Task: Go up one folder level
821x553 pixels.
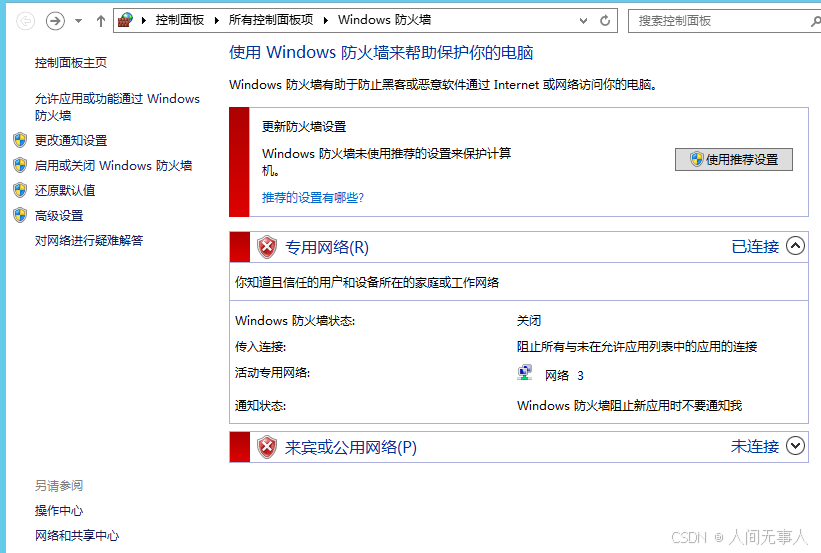Action: pyautogui.click(x=101, y=21)
